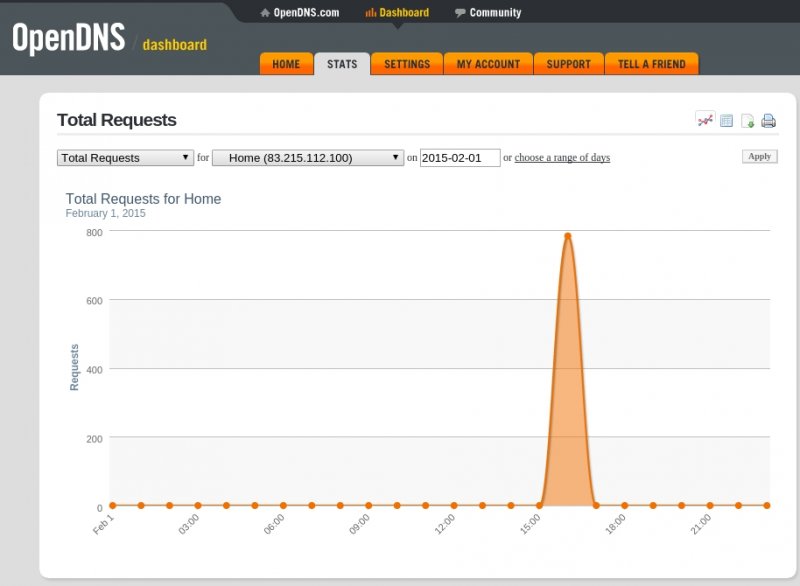Open the OpenDNS.com link in top bar
800x586 pixels.
pos(299,13)
